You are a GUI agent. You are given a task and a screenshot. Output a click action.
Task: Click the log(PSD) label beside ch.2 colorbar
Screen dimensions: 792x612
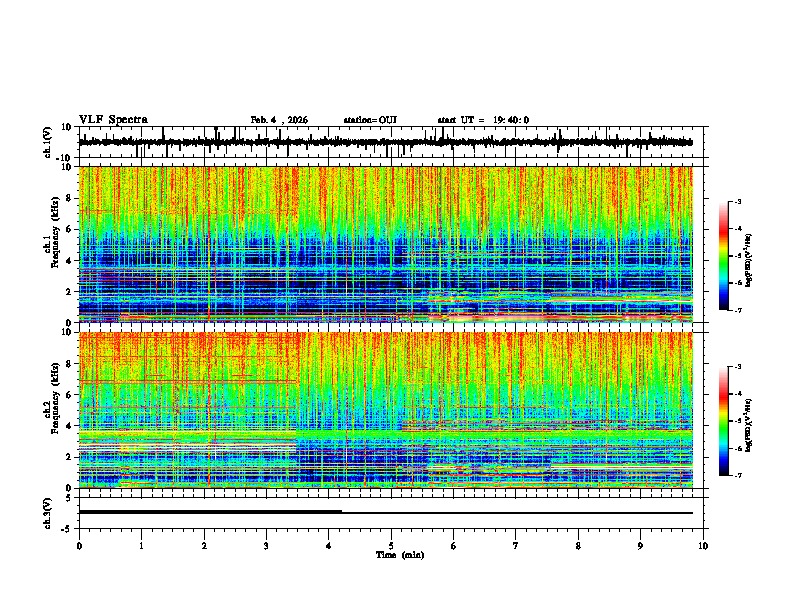coord(749,425)
